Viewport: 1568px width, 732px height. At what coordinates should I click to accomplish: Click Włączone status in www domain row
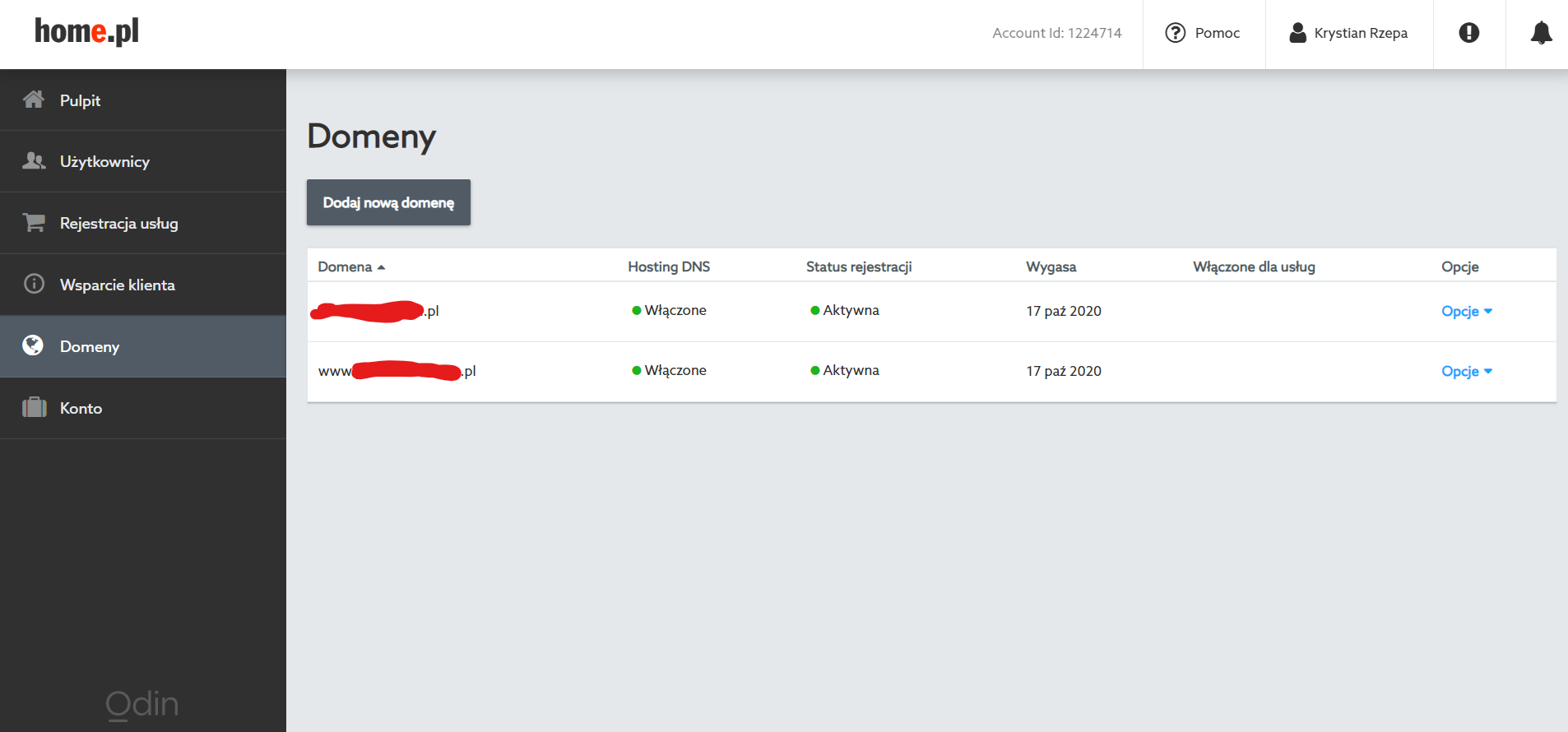[x=669, y=370]
